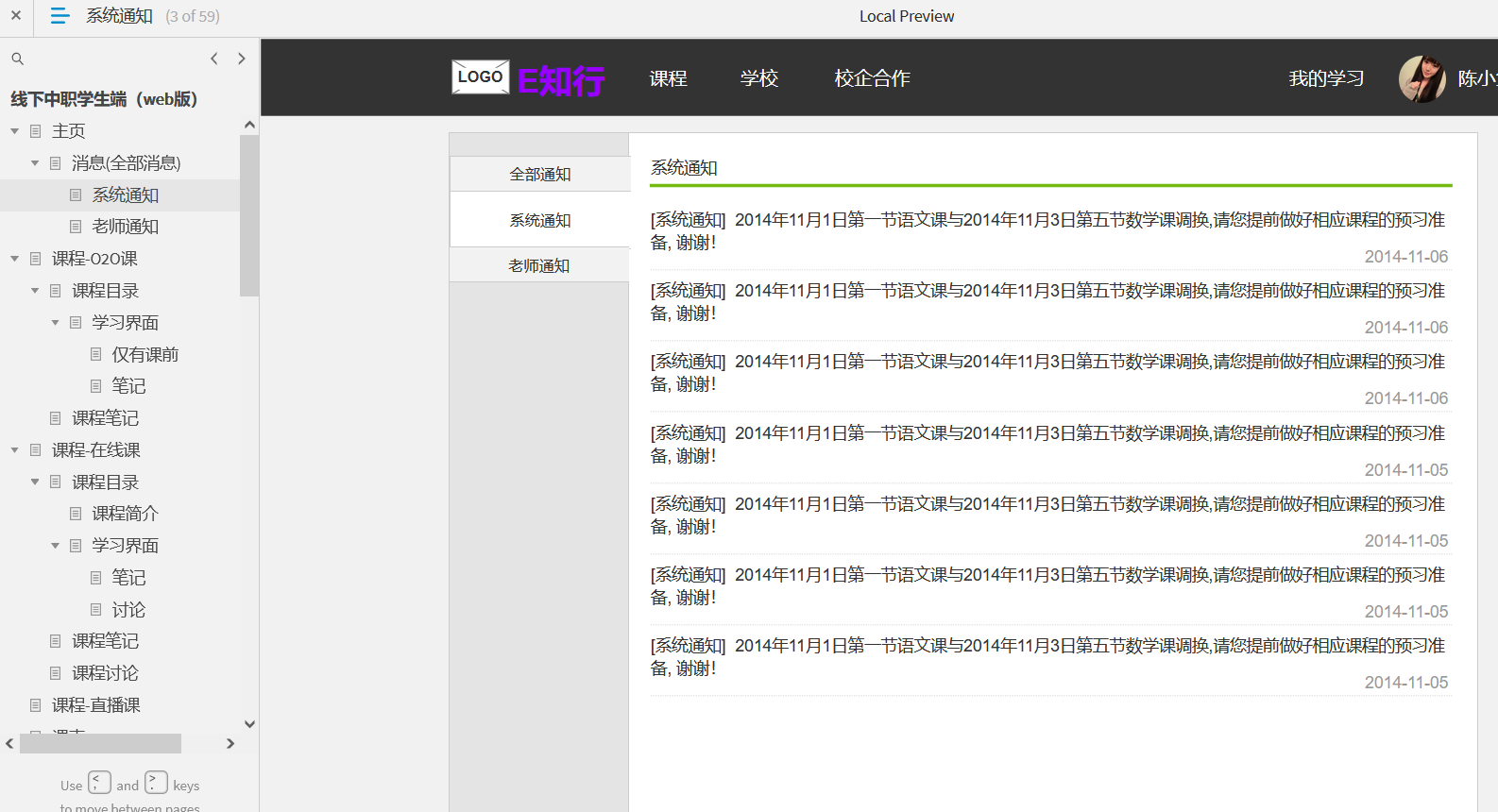Screen dimensions: 1498x812
Task: Collapse 学习界面 arrow under 课程-O2O课
Action: (55, 323)
